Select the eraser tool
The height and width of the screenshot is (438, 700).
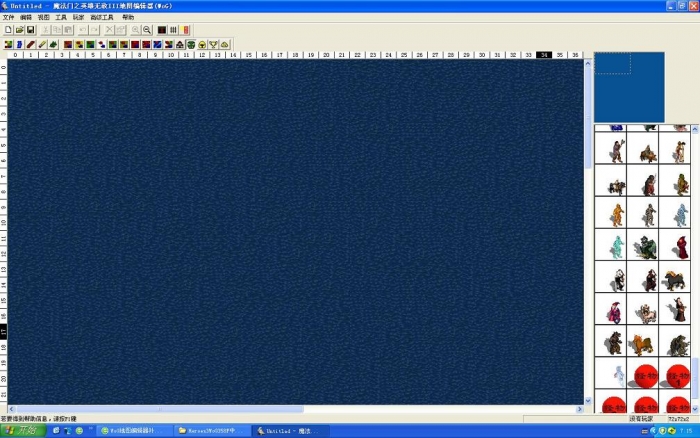[x=42, y=44]
